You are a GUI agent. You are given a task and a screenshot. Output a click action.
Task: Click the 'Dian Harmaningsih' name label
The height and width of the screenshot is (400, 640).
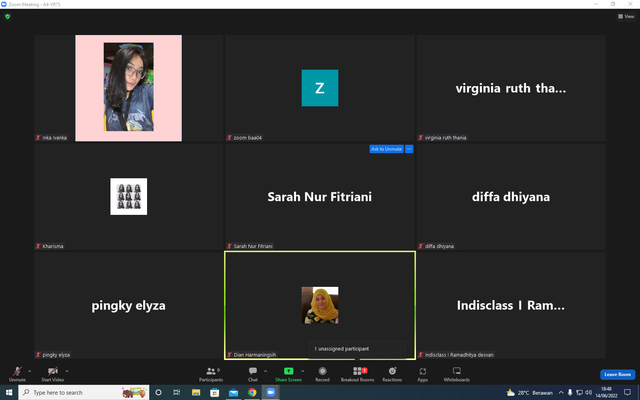coord(254,355)
